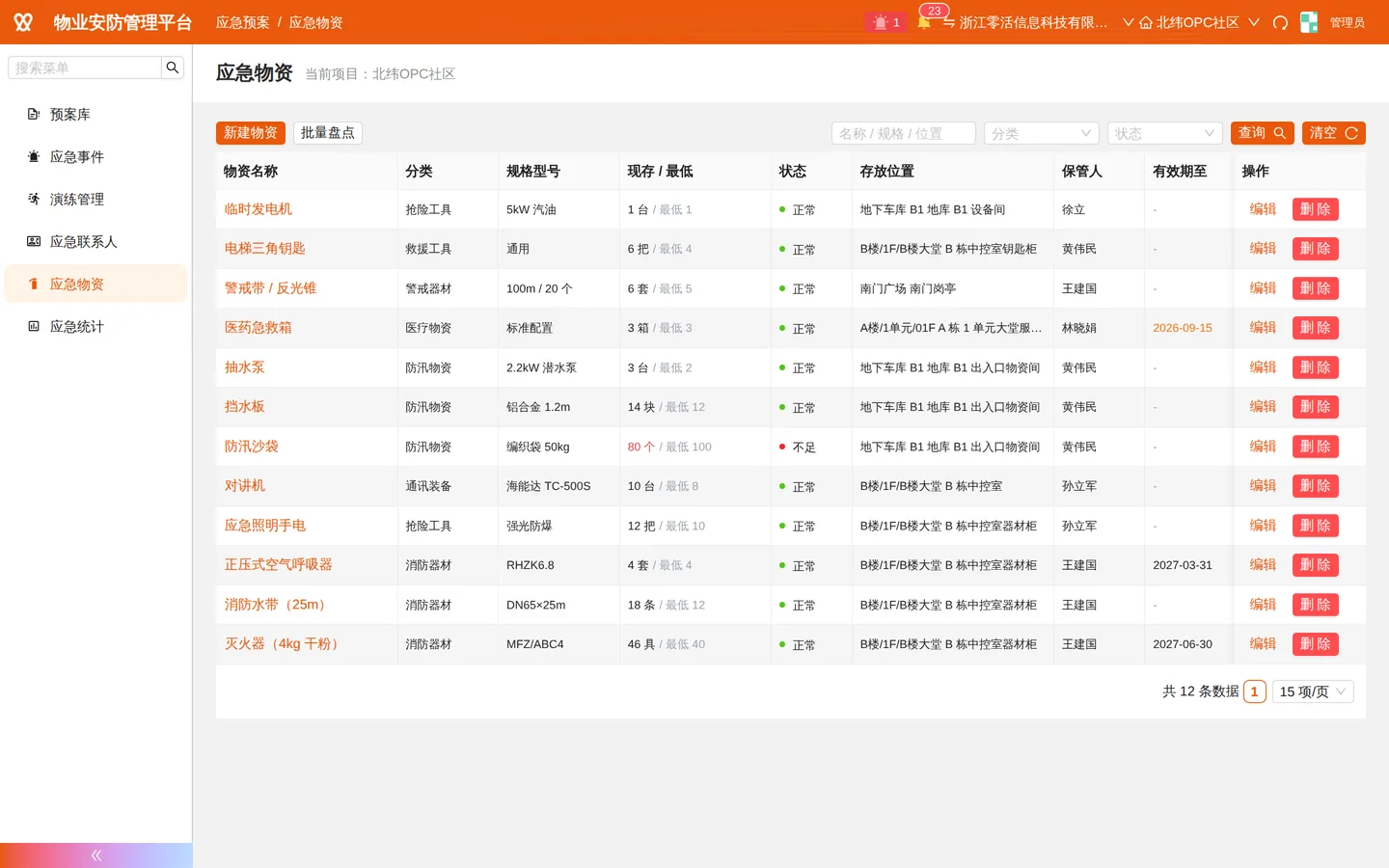Focus the 搜索菜单 input field

pyautogui.click(x=85, y=68)
